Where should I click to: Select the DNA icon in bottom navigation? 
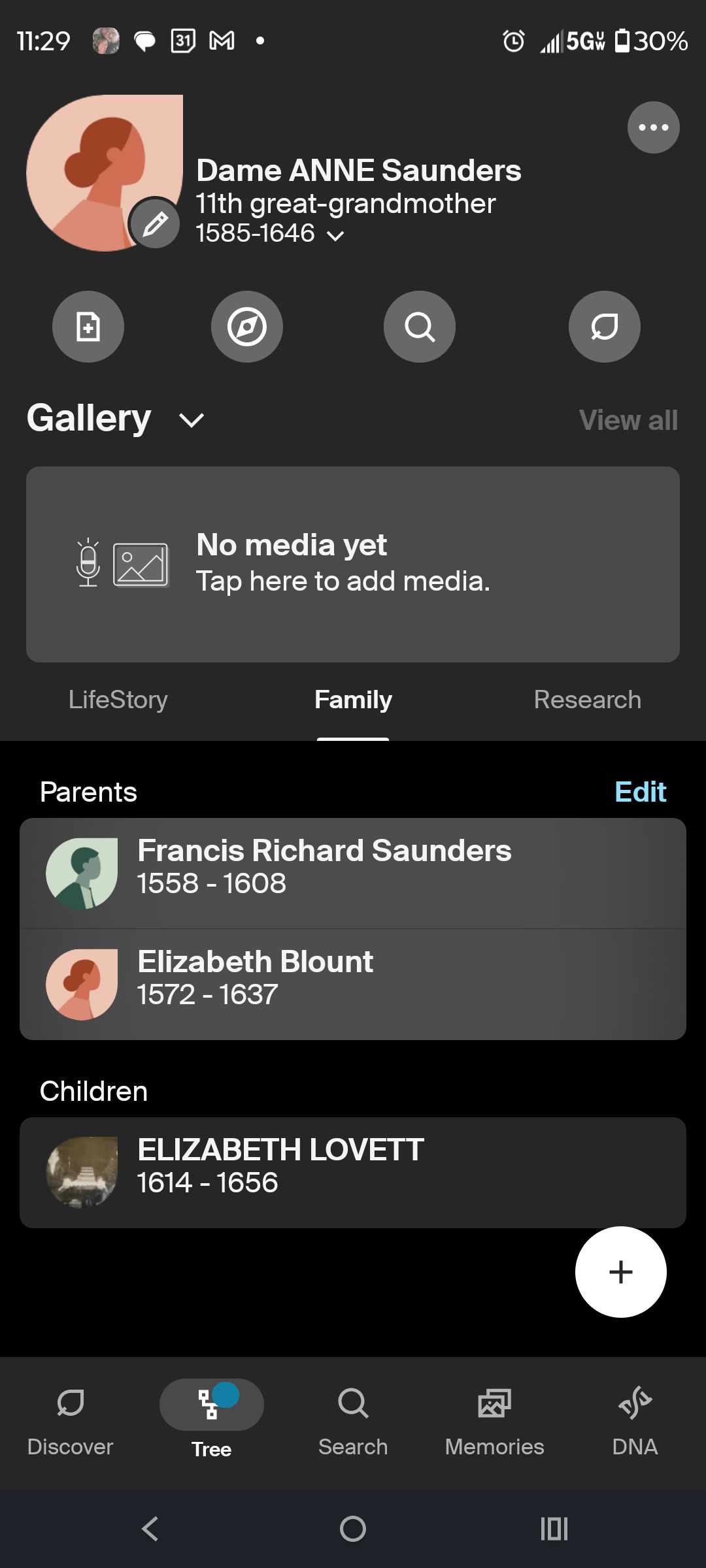coord(635,1418)
